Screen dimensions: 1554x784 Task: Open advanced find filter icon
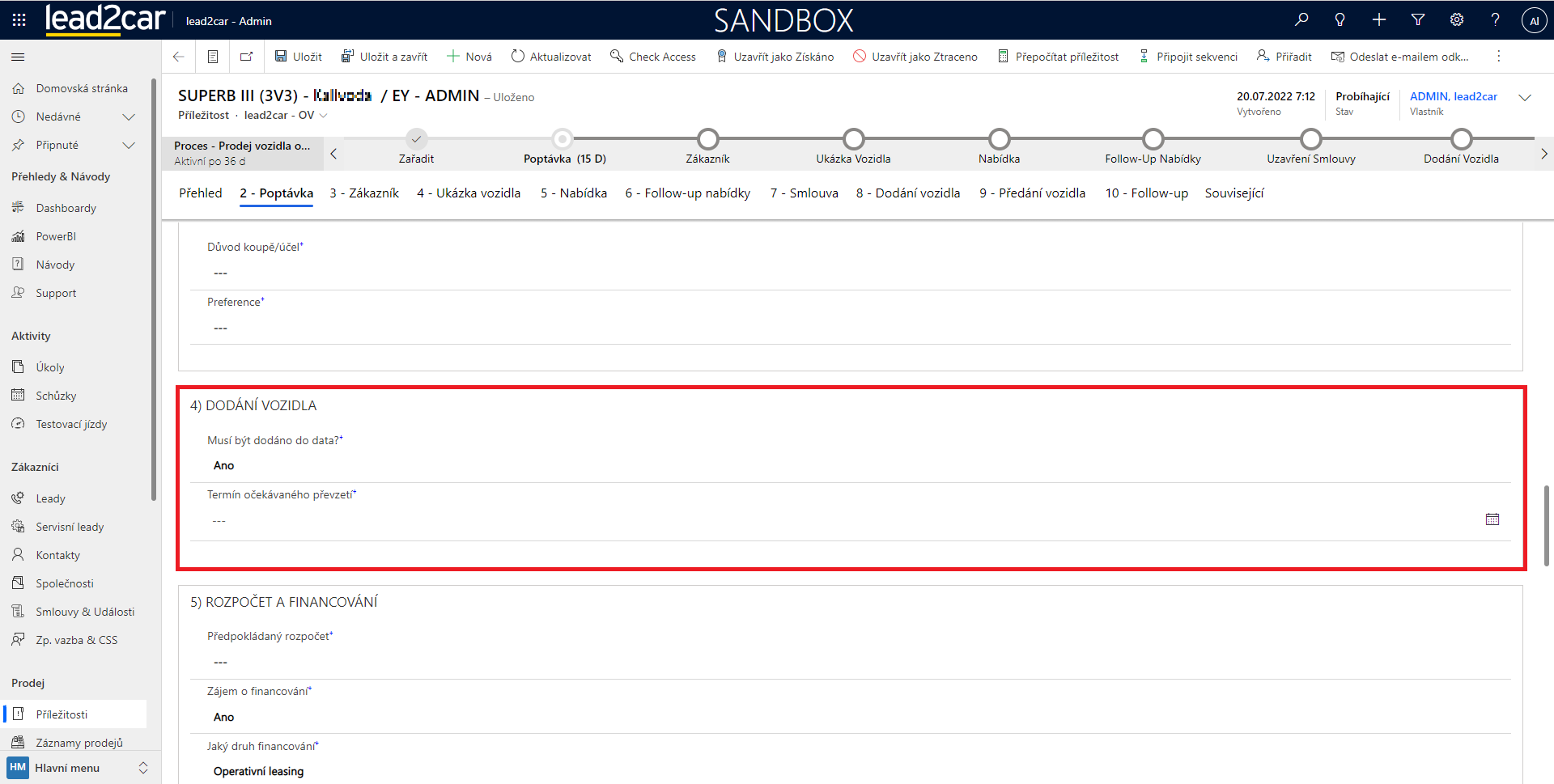tap(1418, 20)
